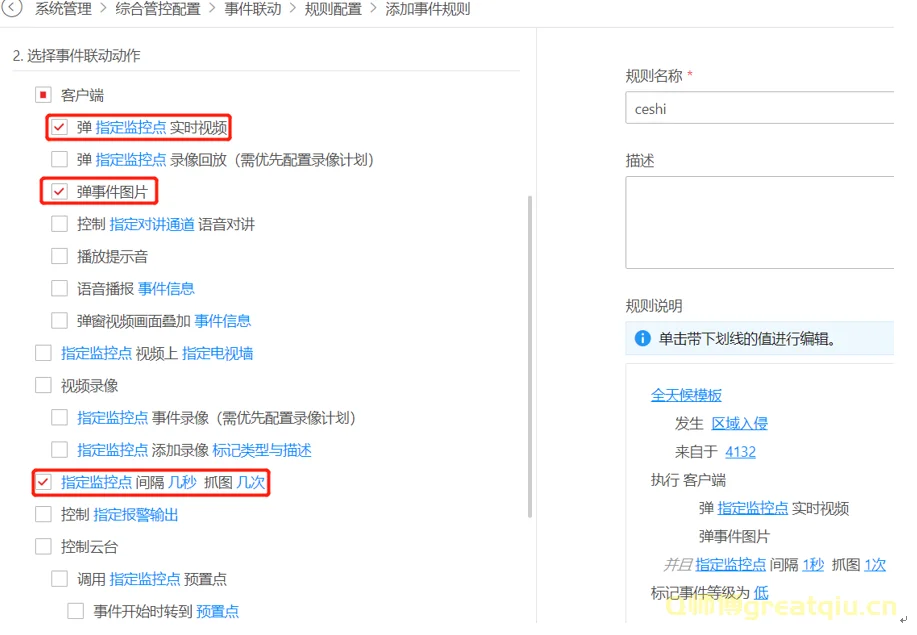Click 几秒 interval link in capture option
This screenshot has width=917, height=635.
coord(182,482)
